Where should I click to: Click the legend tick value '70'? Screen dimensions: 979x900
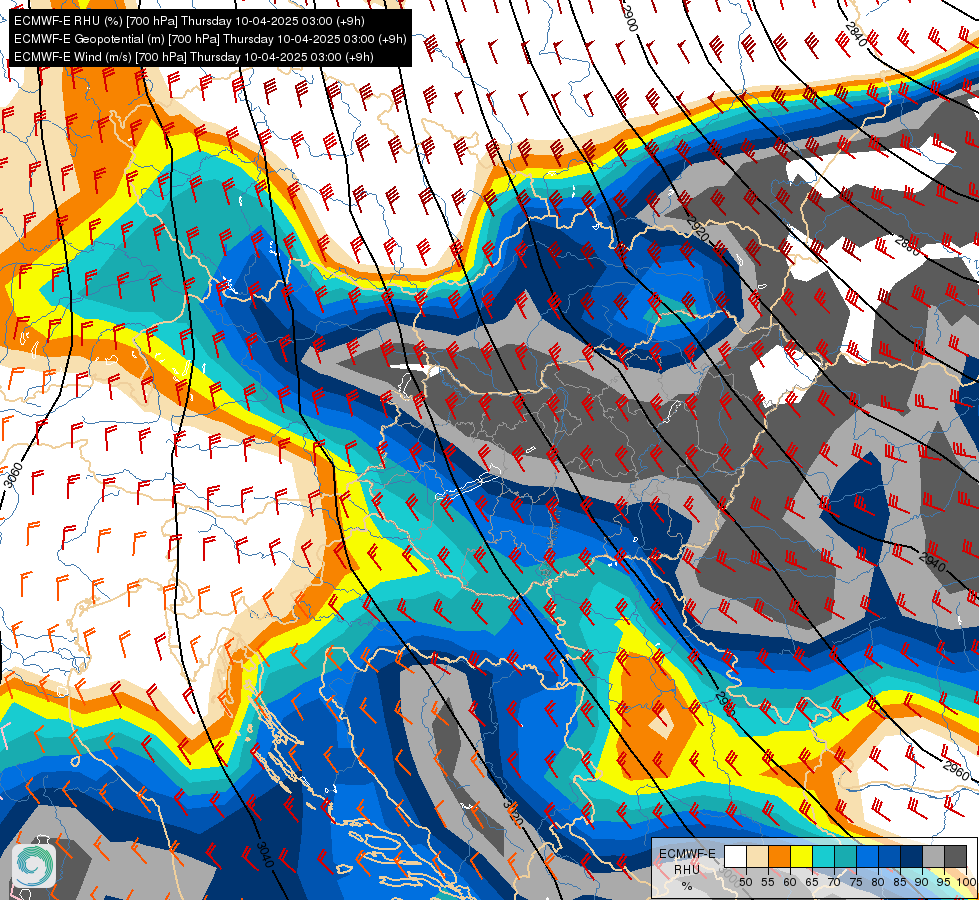tap(834, 882)
